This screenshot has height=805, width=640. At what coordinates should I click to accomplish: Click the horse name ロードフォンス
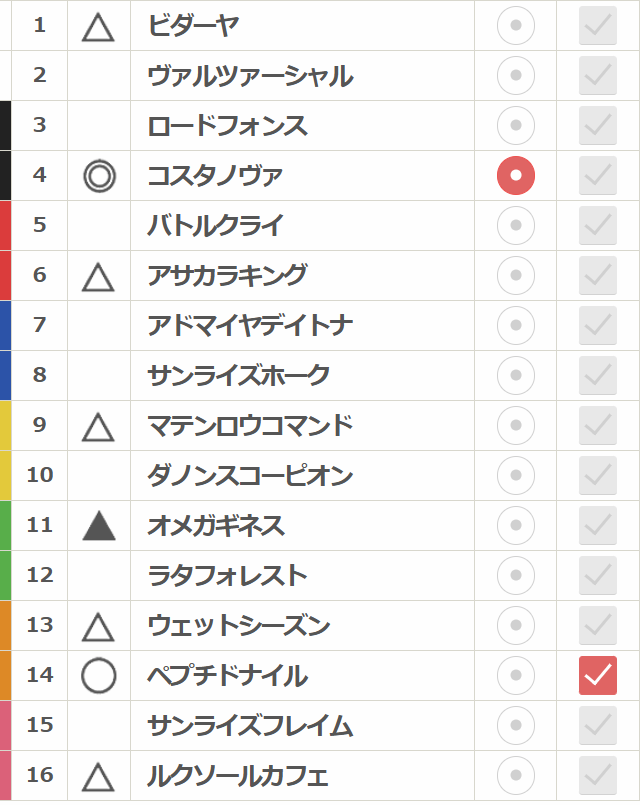227,126
